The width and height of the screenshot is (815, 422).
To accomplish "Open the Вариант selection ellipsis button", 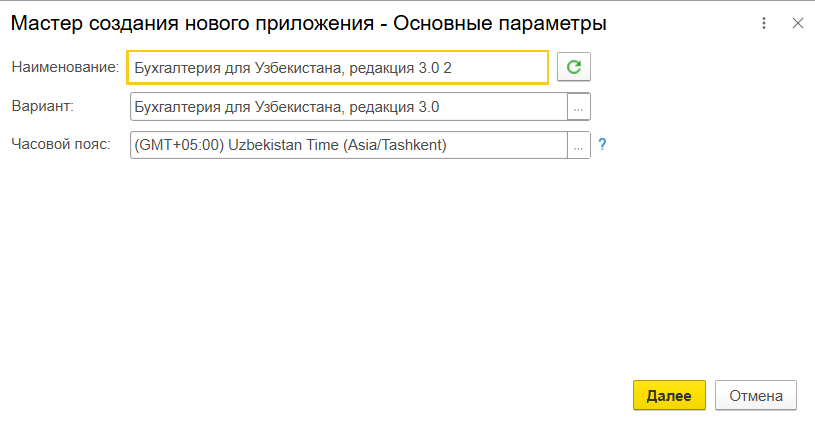I will coord(579,106).
